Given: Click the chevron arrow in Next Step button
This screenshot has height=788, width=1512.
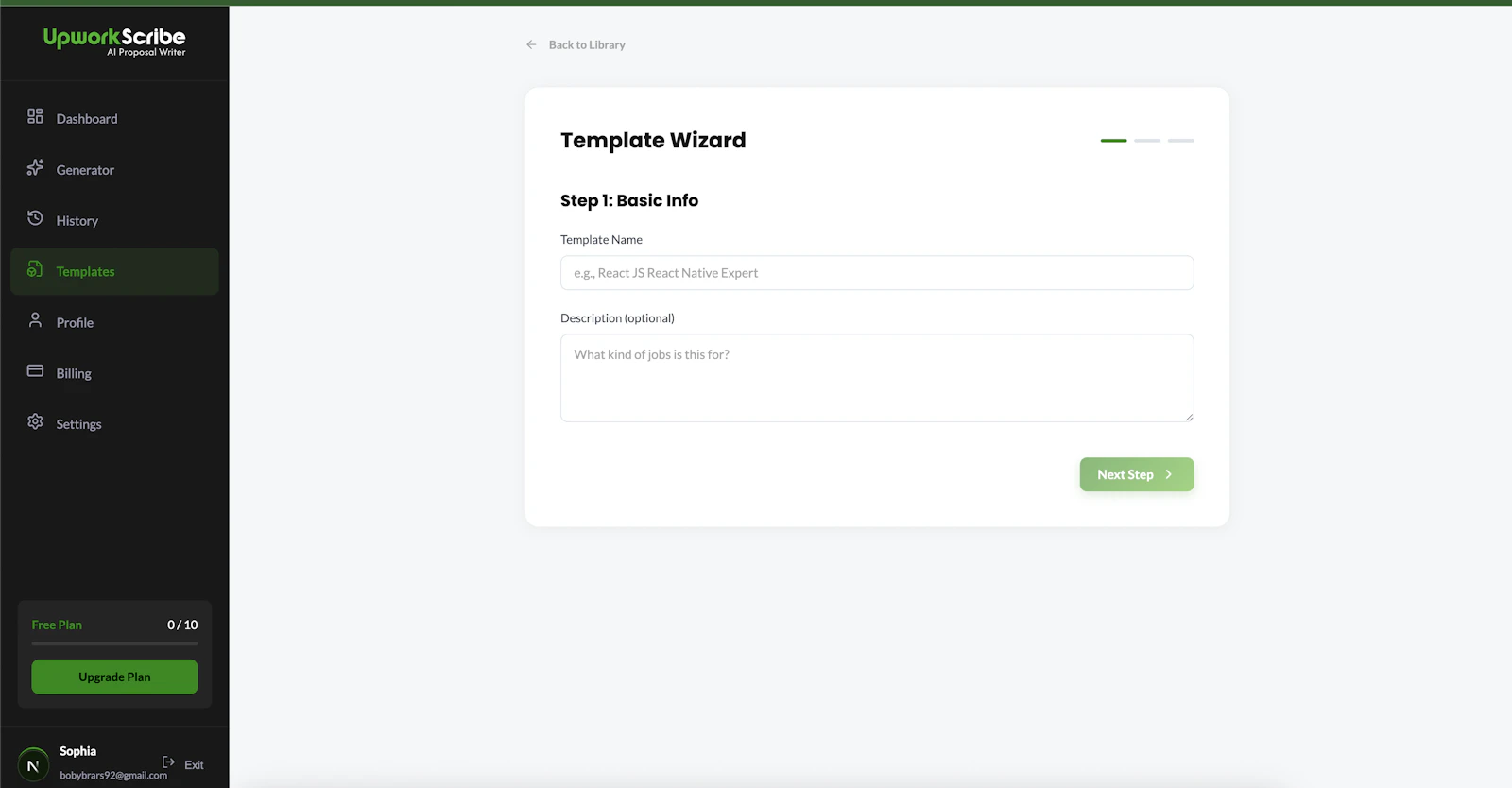Looking at the screenshot, I should pyautogui.click(x=1169, y=474).
